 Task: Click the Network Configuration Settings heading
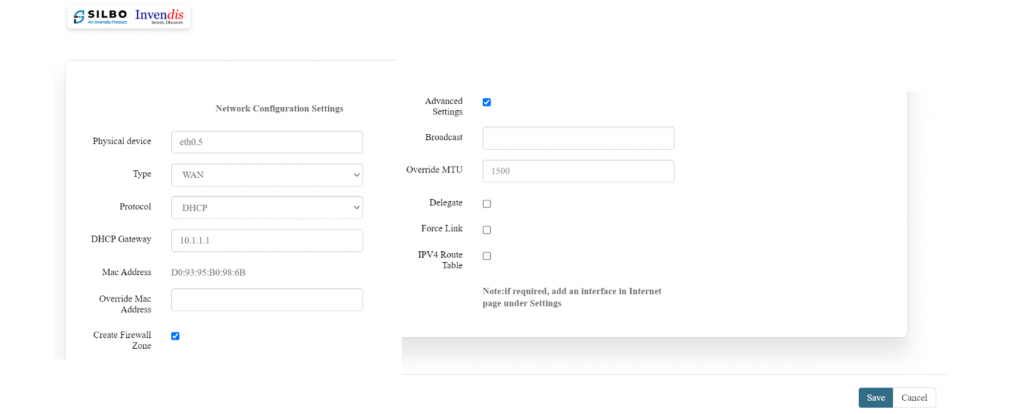[x=279, y=108]
